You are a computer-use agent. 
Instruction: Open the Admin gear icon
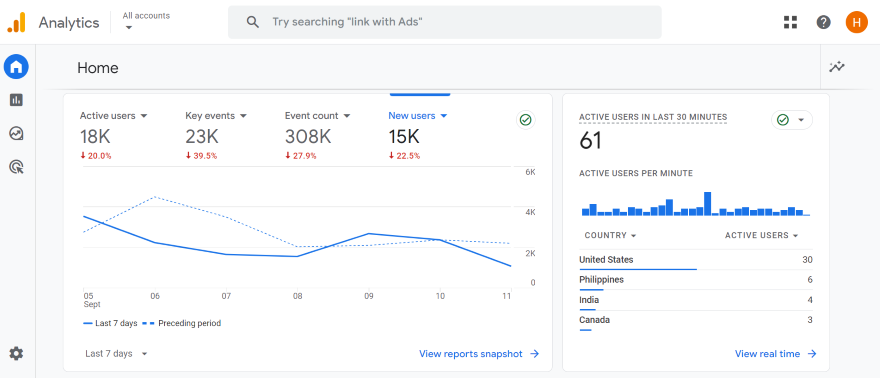pos(16,353)
